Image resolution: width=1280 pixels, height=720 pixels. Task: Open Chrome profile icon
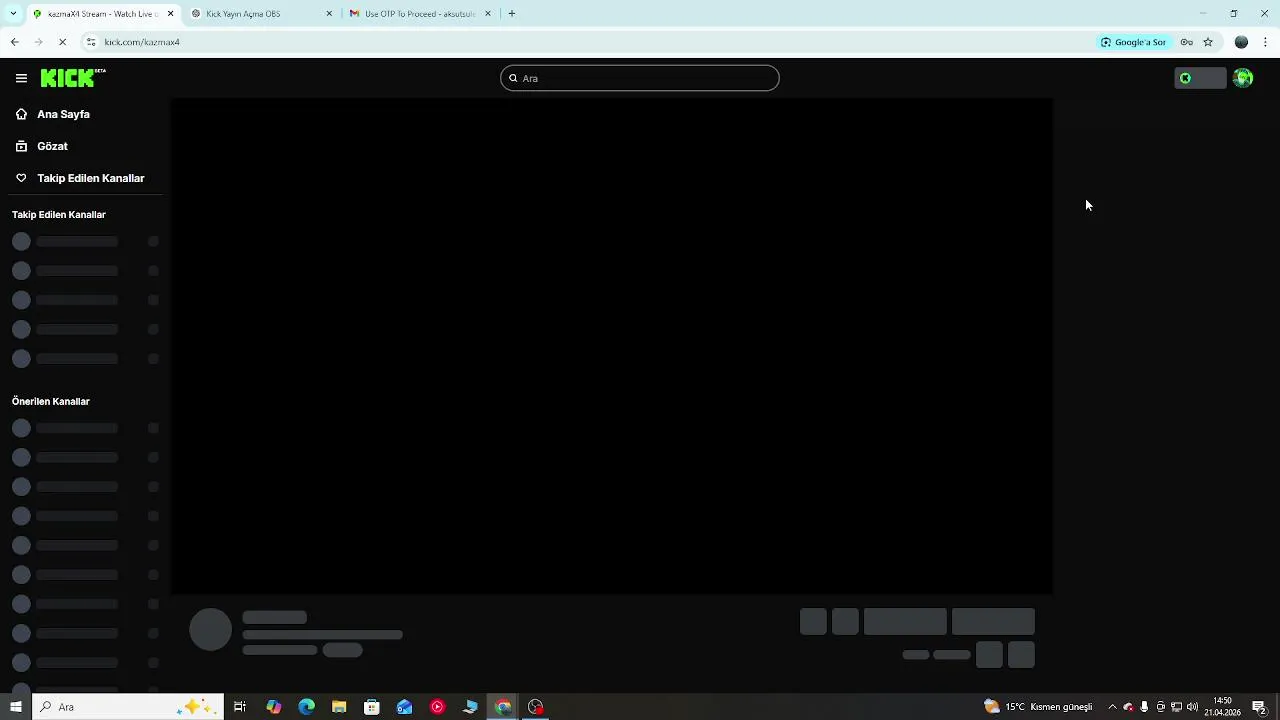pyautogui.click(x=1241, y=42)
